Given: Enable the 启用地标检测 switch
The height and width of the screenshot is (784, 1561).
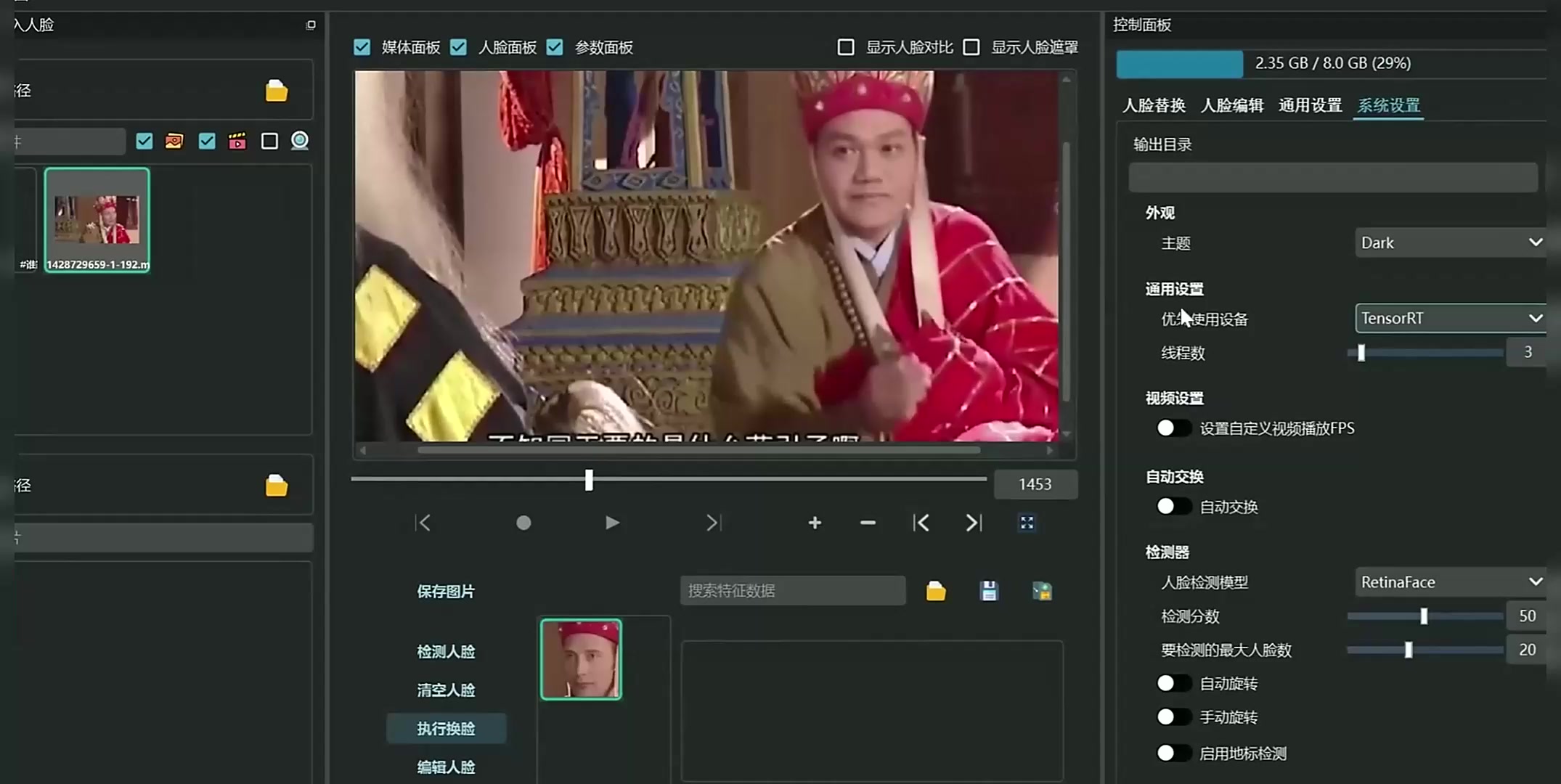Looking at the screenshot, I should click(1173, 754).
